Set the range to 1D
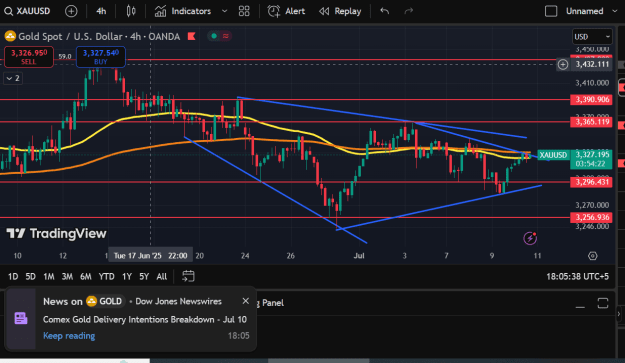 [x=13, y=277]
